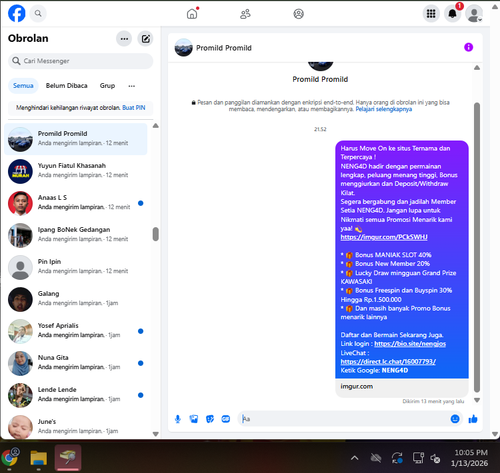Start a new message with compose icon
Screen dimensions: 500x473
[x=145, y=39]
